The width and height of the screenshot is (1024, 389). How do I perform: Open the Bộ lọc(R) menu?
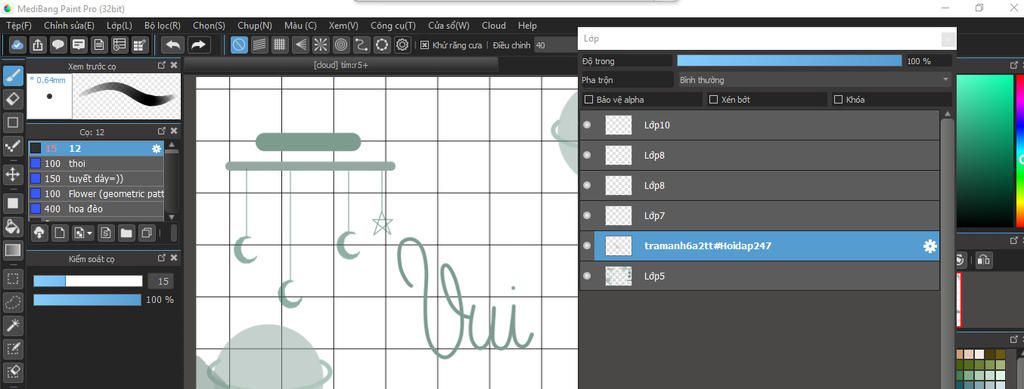pyautogui.click(x=163, y=25)
